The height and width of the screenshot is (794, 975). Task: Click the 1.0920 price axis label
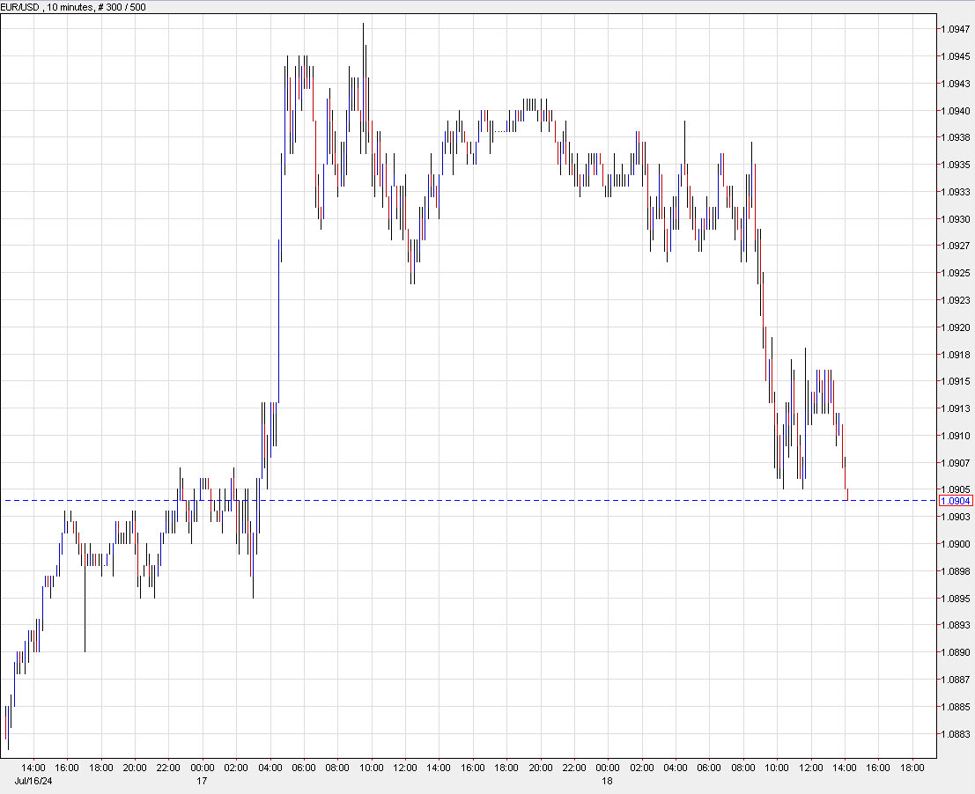pyautogui.click(x=955, y=327)
